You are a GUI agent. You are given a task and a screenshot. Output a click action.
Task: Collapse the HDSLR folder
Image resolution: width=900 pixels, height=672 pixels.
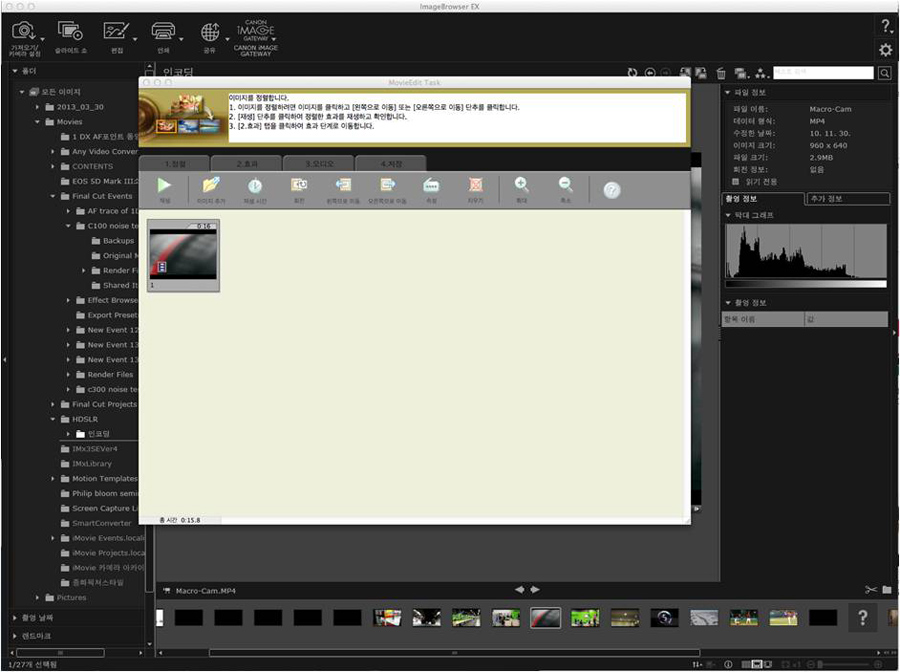point(53,419)
